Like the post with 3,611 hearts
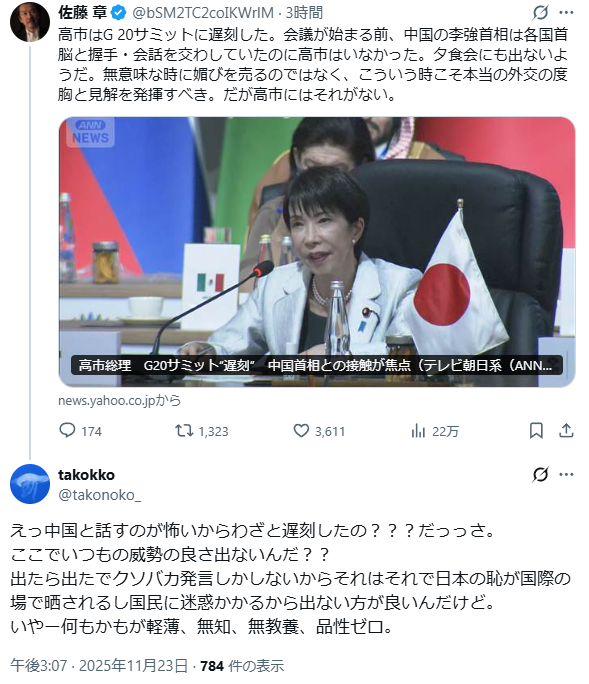 tap(301, 431)
